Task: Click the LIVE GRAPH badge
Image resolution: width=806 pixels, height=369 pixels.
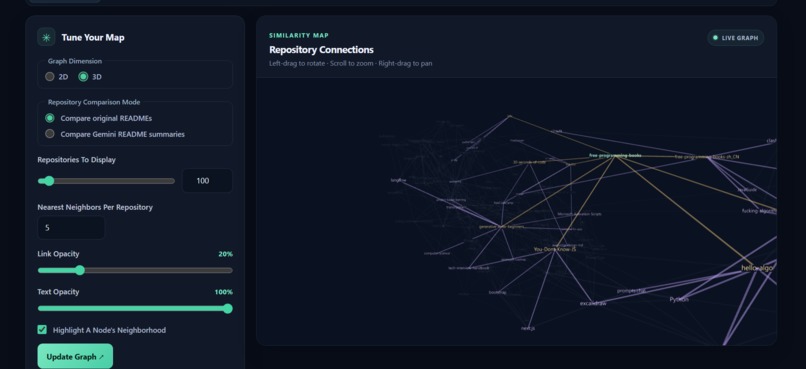Action: (x=736, y=38)
